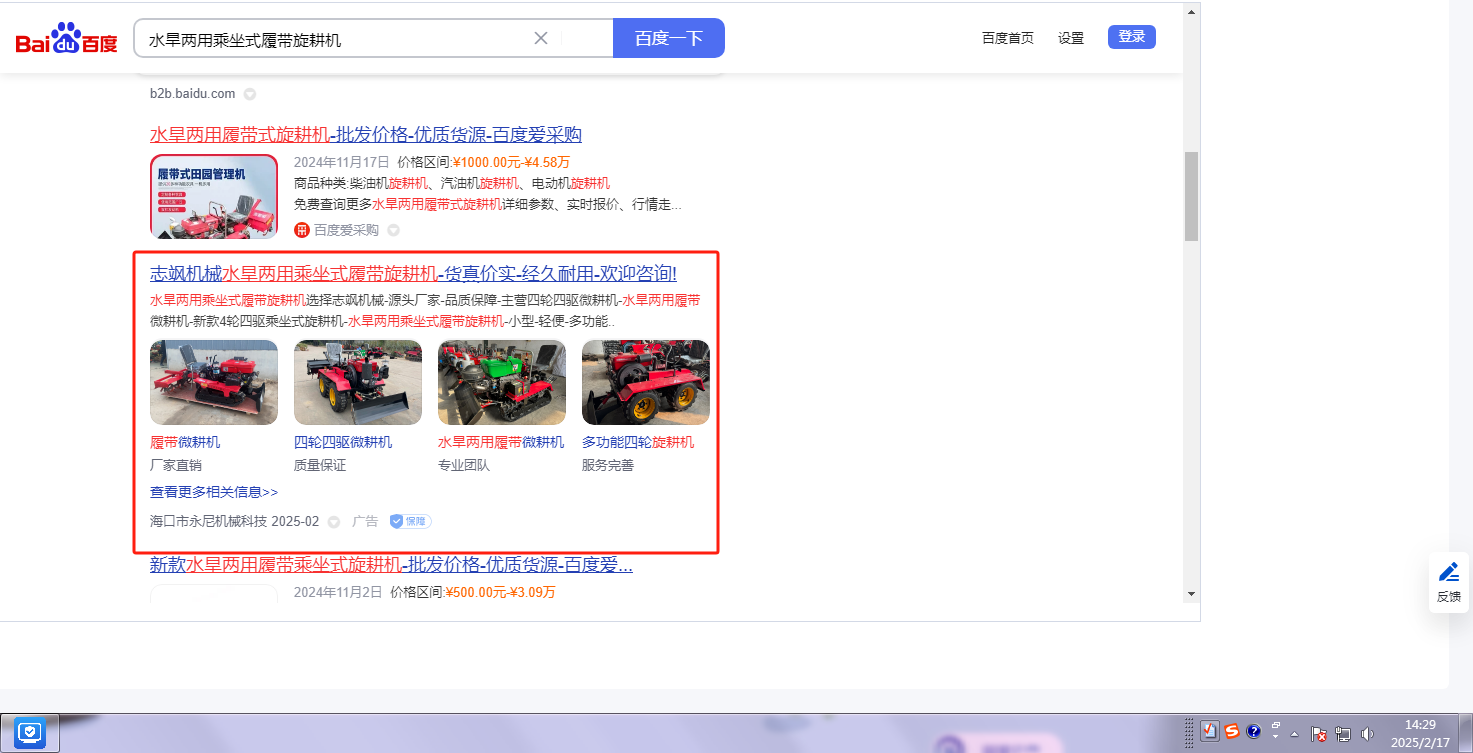
Task: Clear the search box with the X icon
Action: tap(541, 38)
